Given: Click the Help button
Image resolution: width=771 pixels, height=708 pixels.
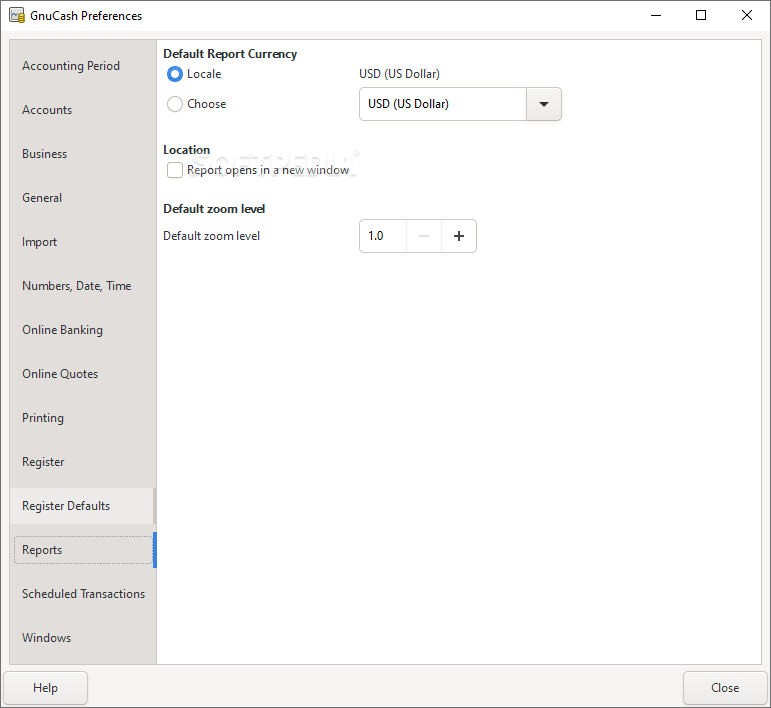Looking at the screenshot, I should tap(46, 688).
